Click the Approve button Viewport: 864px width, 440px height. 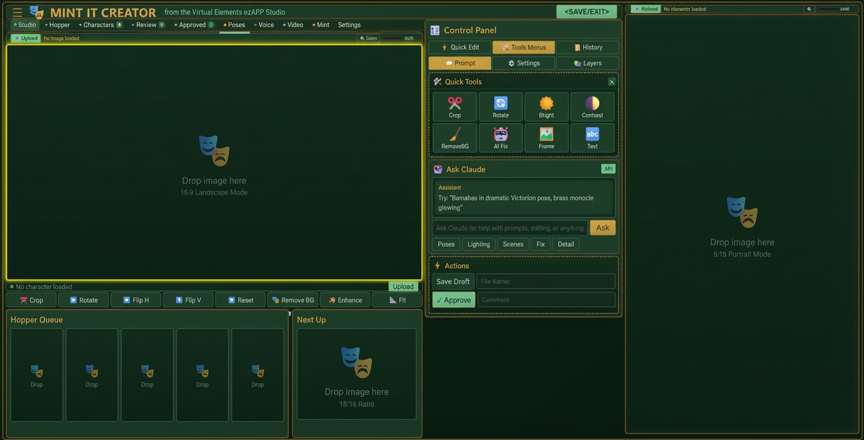pos(454,300)
